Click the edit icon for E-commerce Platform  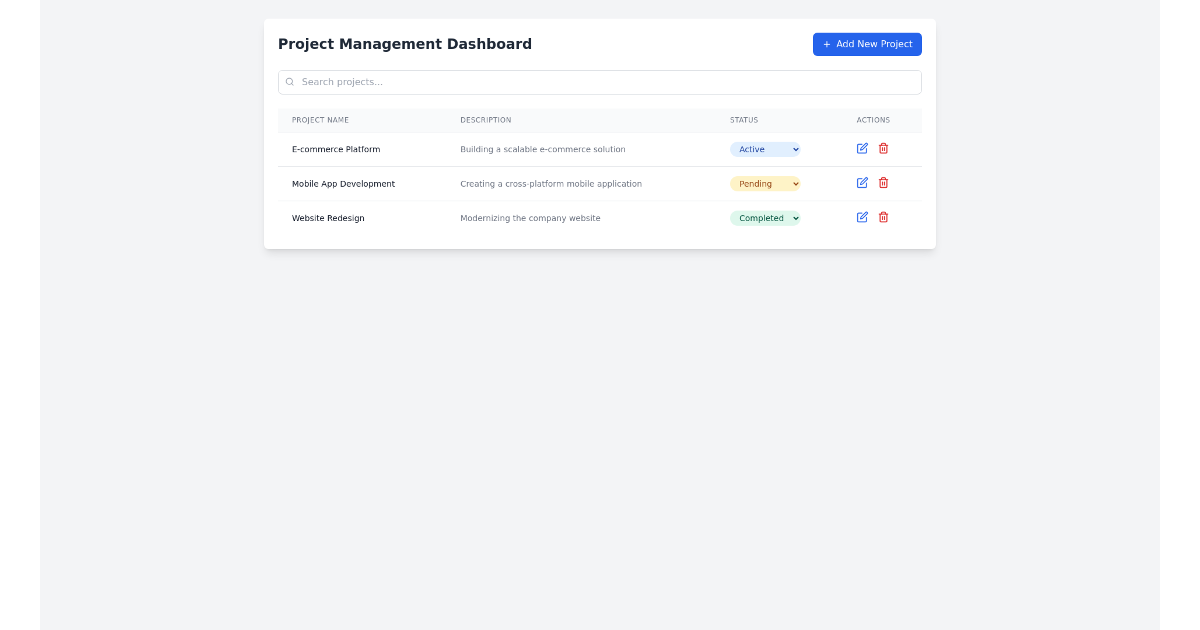click(x=861, y=148)
